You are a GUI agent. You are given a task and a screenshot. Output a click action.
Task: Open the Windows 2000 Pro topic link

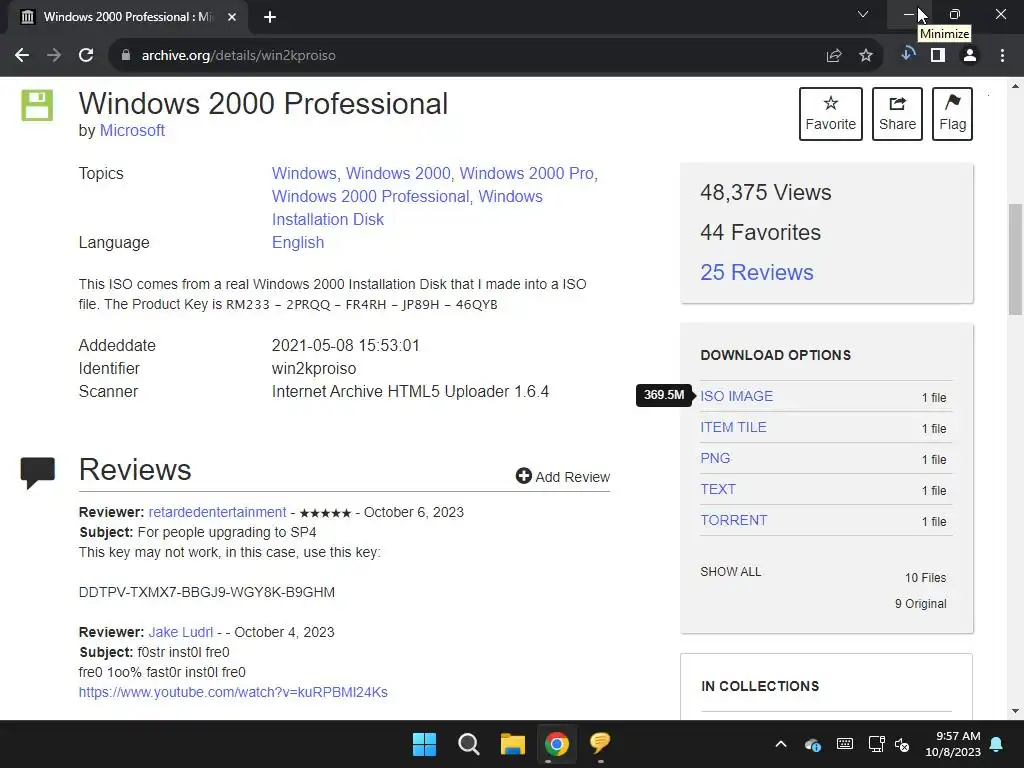526,173
